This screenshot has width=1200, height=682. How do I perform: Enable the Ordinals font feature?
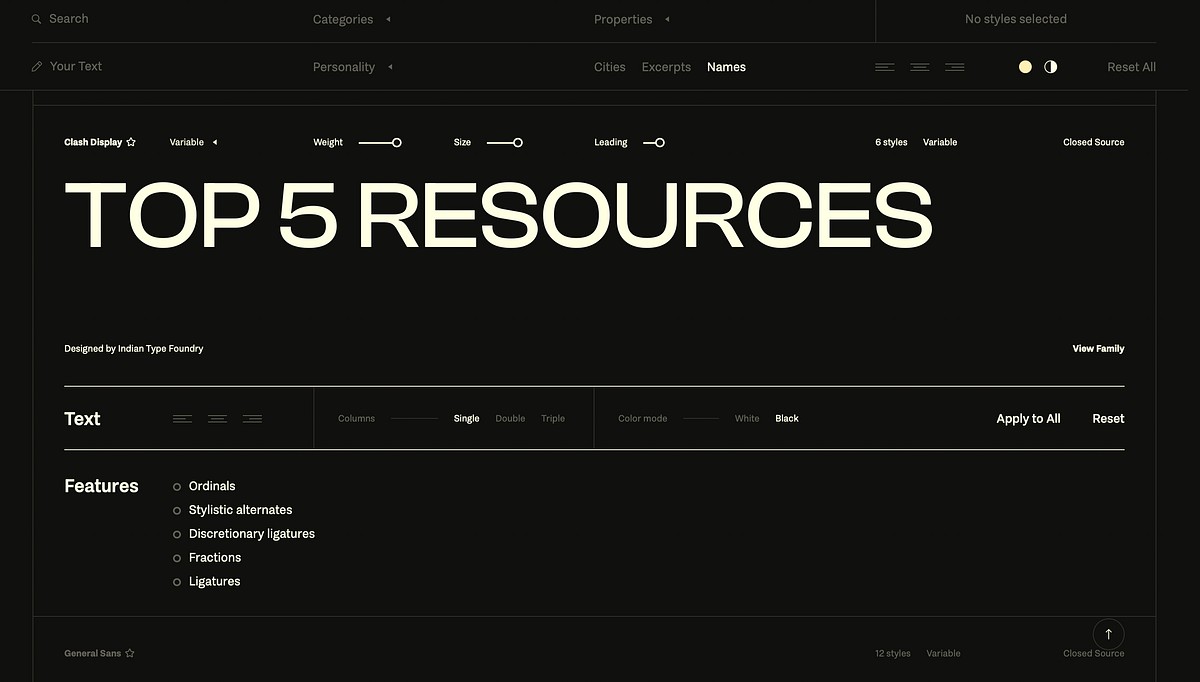tap(176, 486)
